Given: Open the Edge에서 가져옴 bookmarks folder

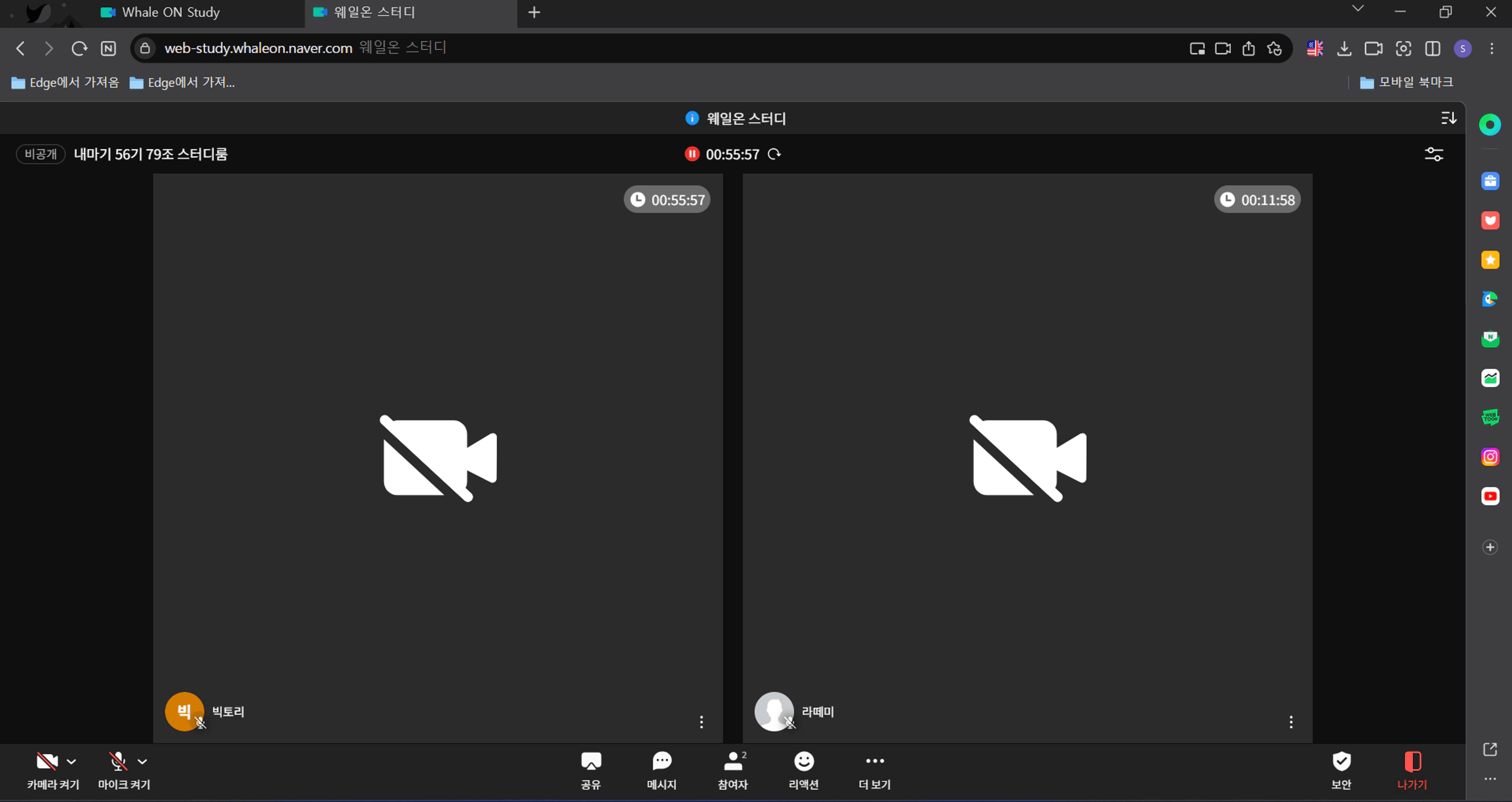Looking at the screenshot, I should (66, 83).
